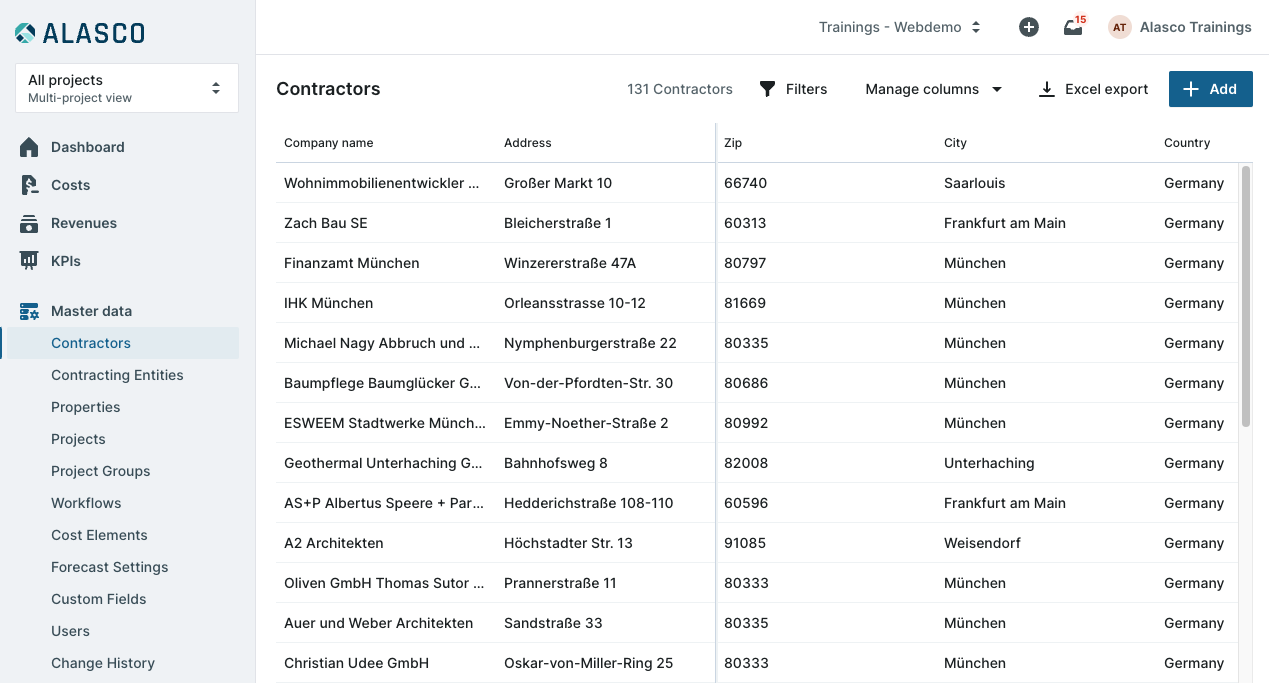Sort by Company name column header
The width and height of the screenshot is (1269, 683).
(328, 143)
